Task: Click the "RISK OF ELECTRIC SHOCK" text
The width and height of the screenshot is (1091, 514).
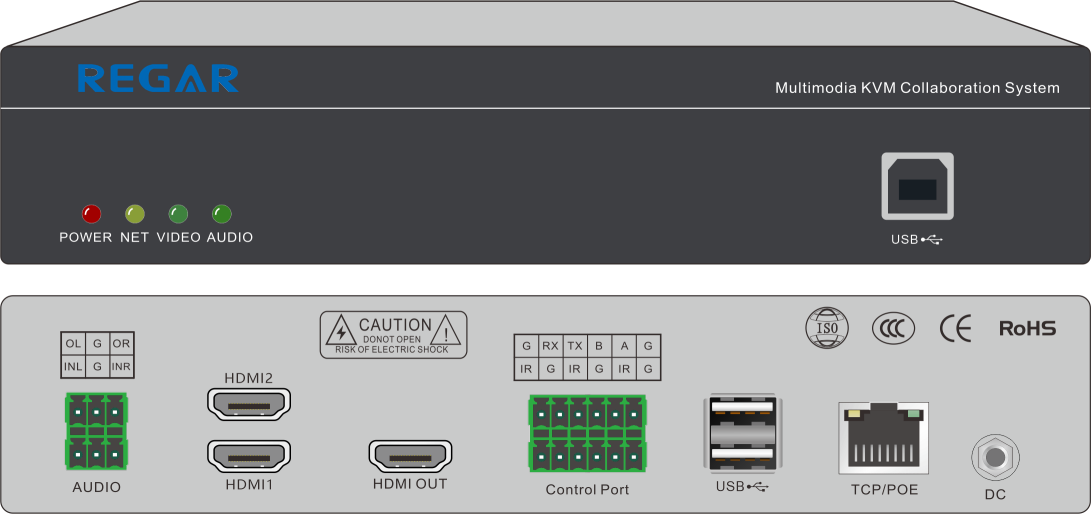Action: (392, 350)
